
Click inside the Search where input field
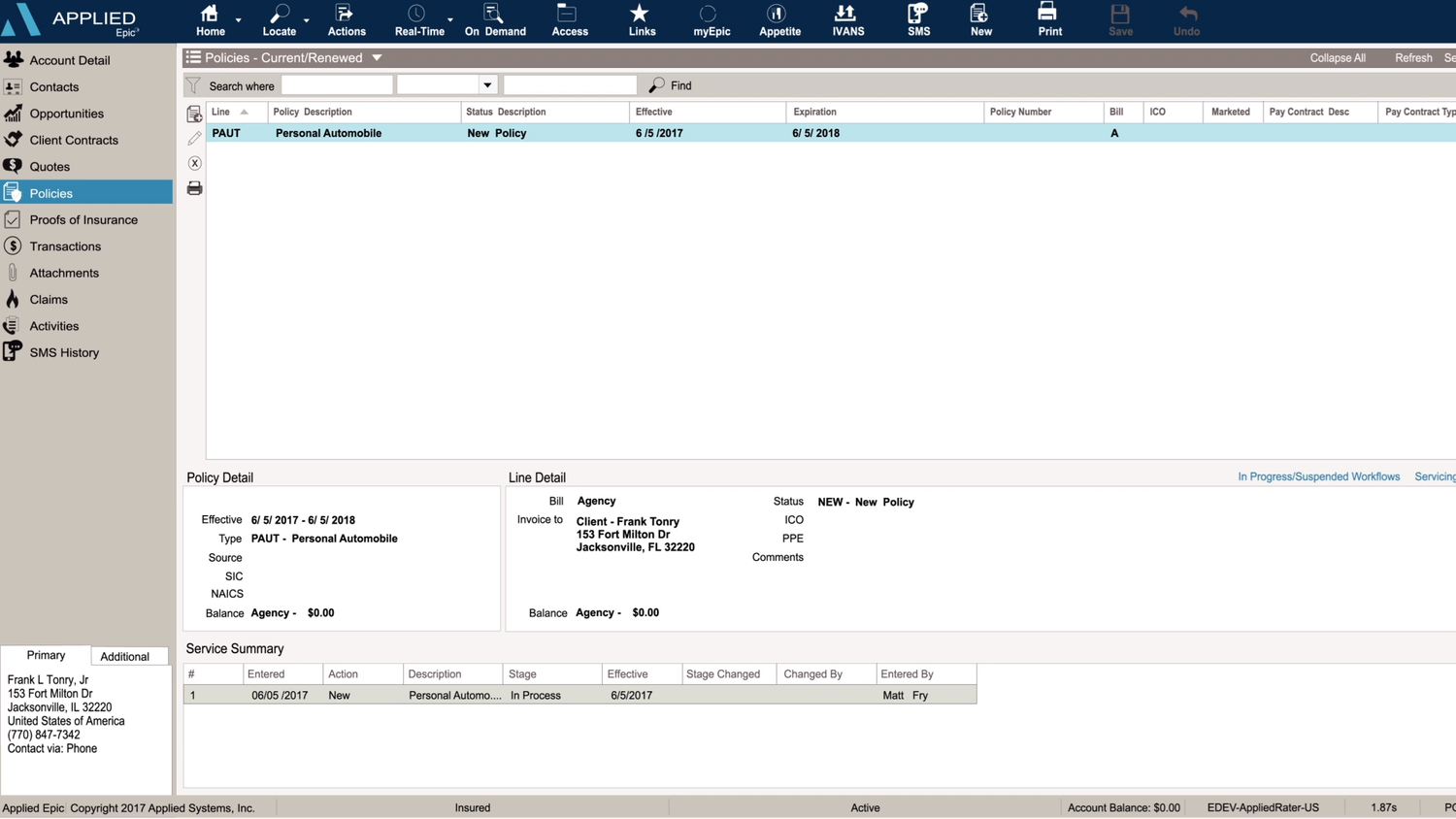pos(335,84)
